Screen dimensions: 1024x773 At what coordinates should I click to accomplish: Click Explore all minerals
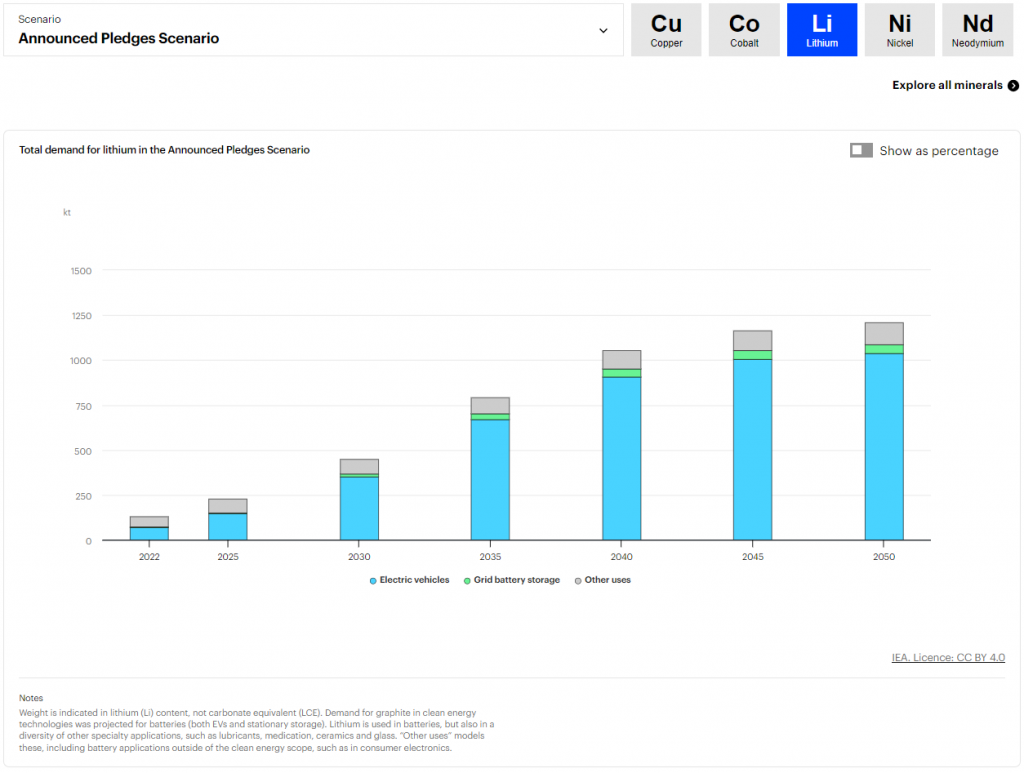coord(948,85)
